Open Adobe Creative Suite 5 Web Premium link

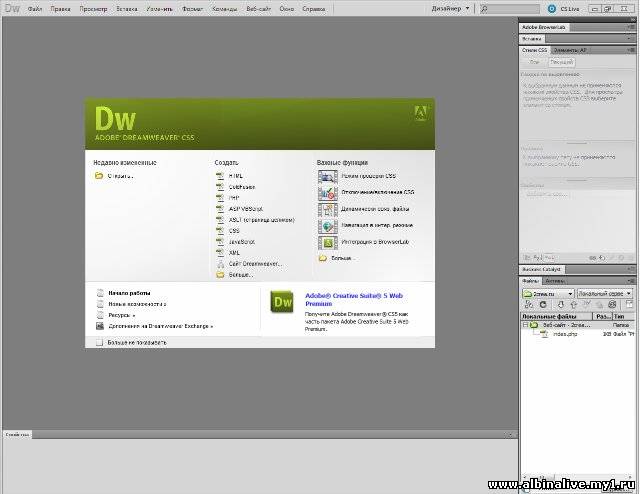point(354,300)
